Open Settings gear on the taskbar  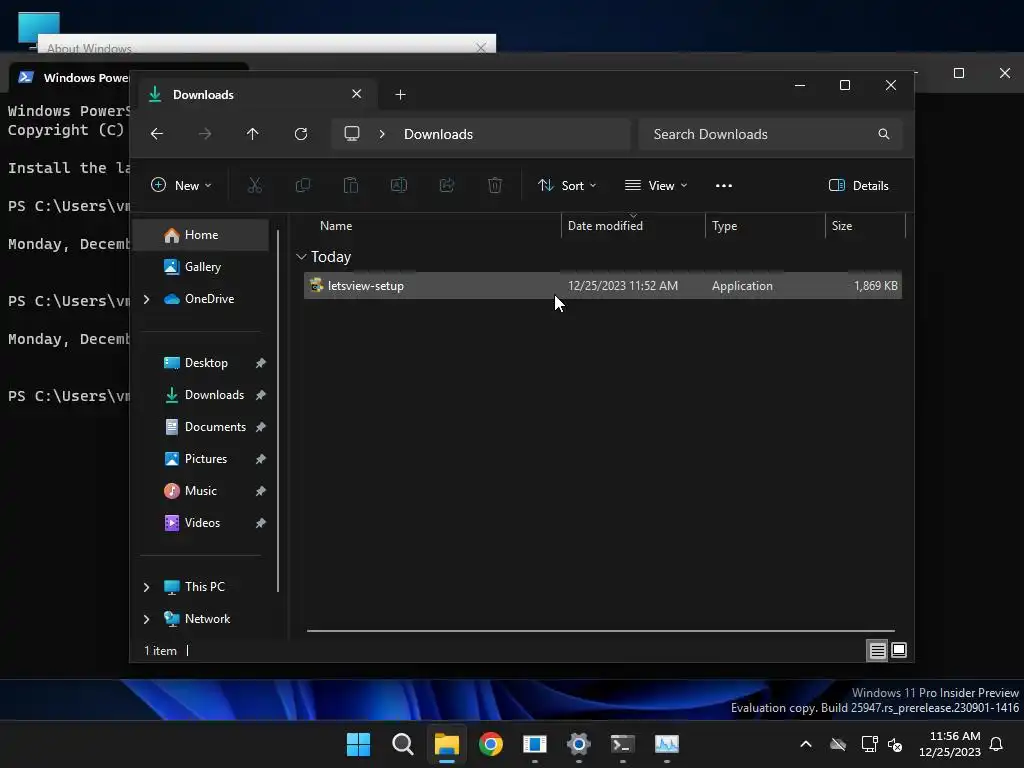point(579,744)
